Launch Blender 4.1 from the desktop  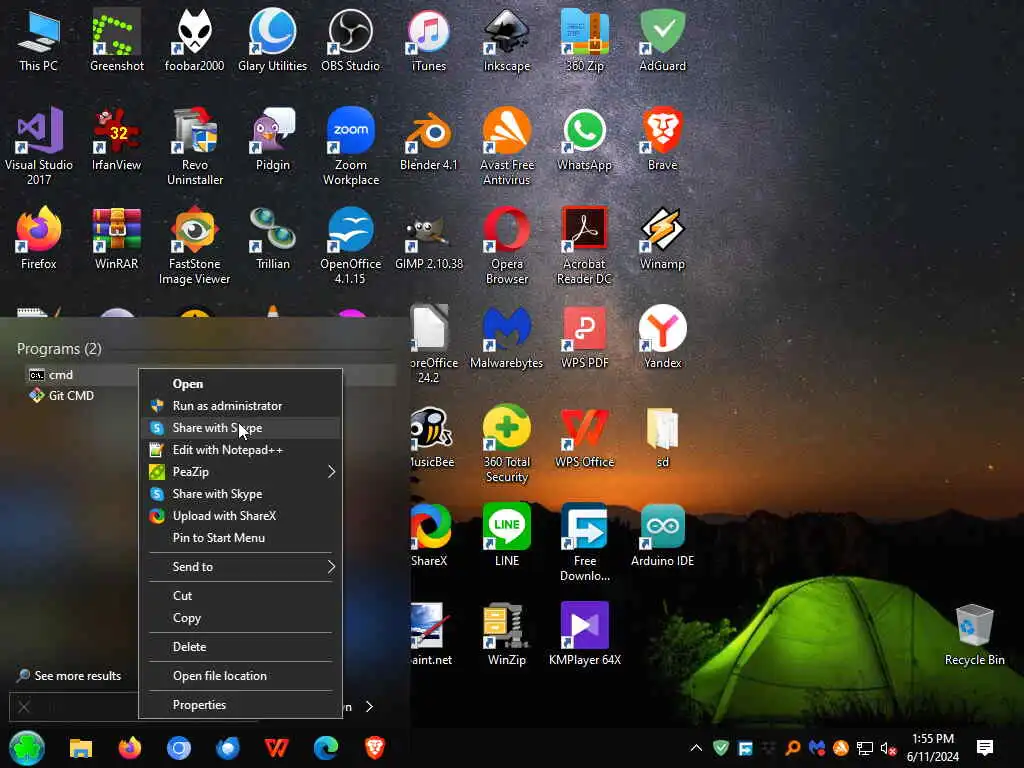[428, 139]
